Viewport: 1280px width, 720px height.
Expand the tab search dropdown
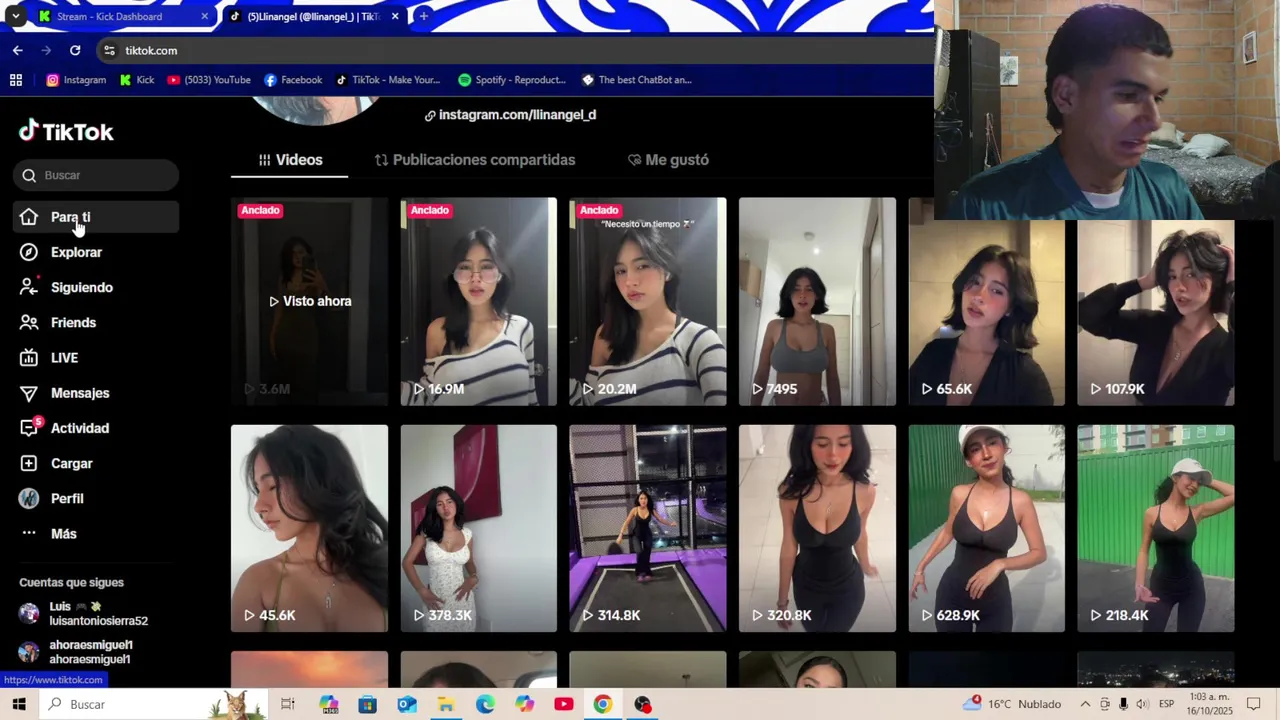[15, 16]
